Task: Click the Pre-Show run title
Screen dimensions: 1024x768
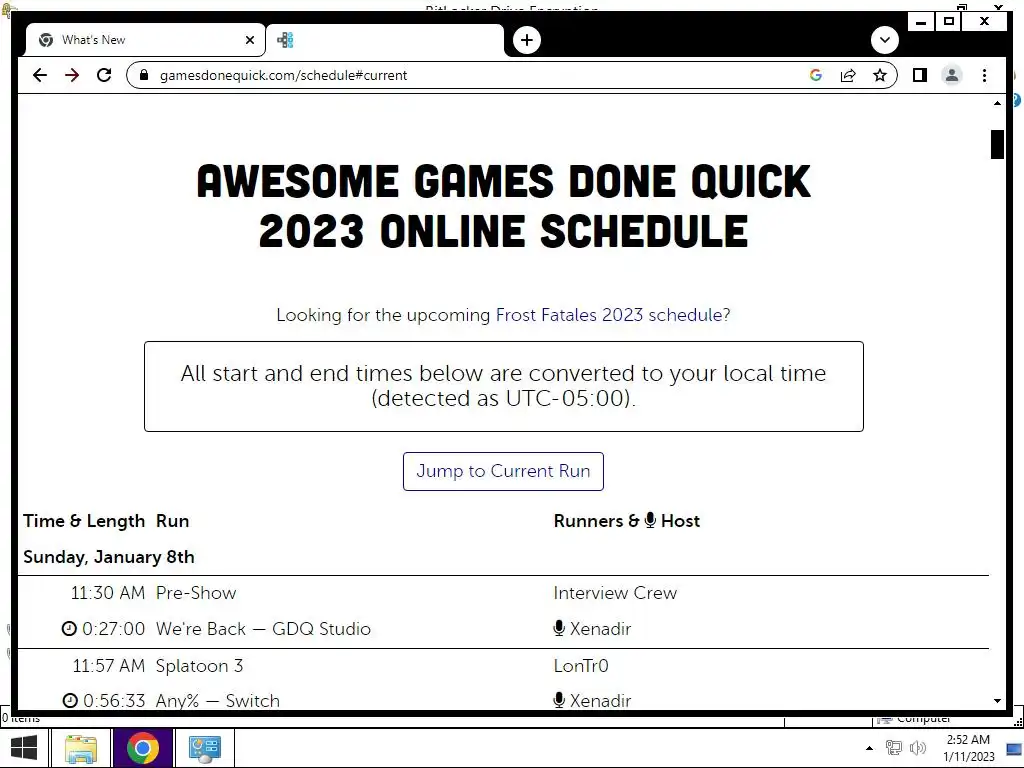Action: pyautogui.click(x=196, y=593)
